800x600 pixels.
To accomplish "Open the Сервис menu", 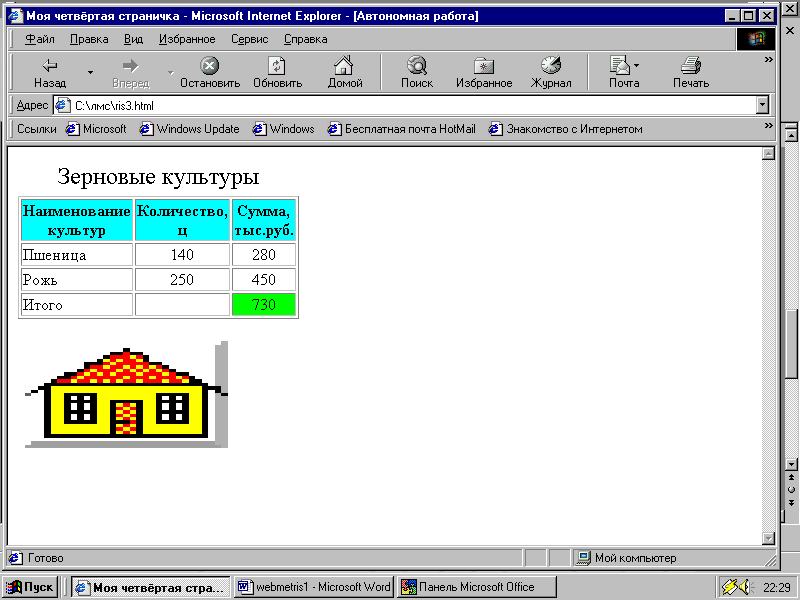I will coord(249,39).
